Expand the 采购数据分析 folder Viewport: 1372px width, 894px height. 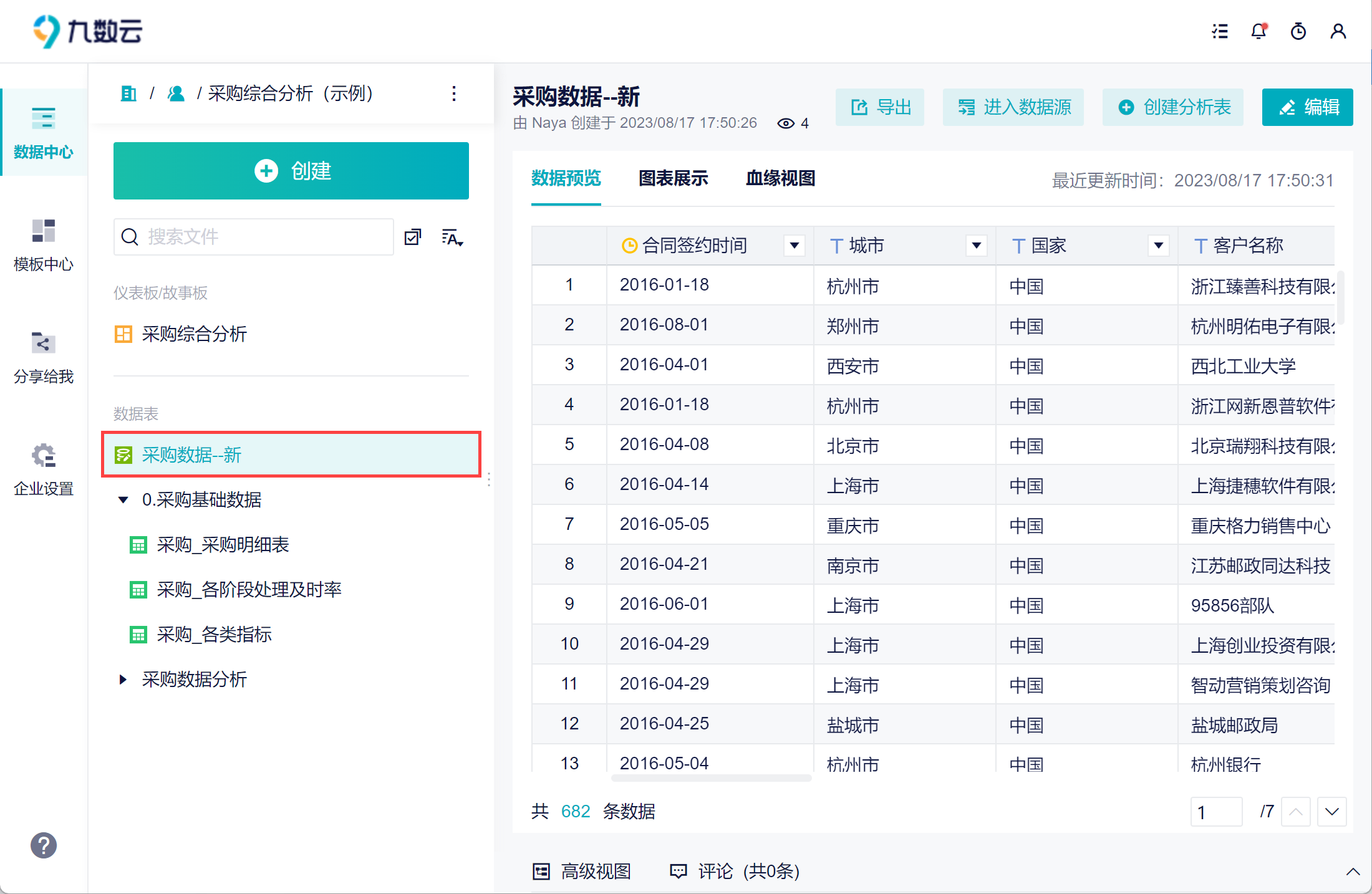pos(123,680)
